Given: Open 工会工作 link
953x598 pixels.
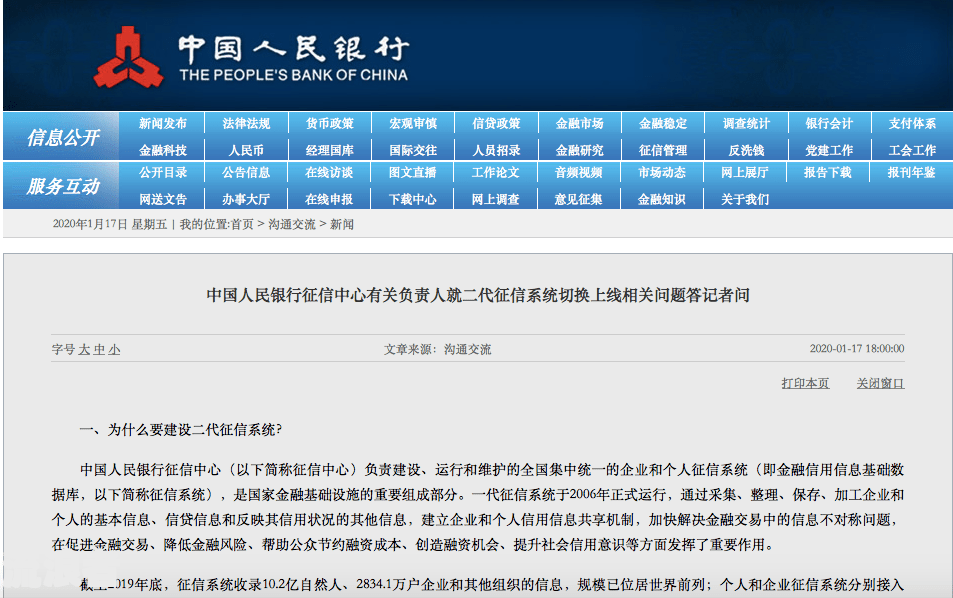Looking at the screenshot, I should point(912,150).
